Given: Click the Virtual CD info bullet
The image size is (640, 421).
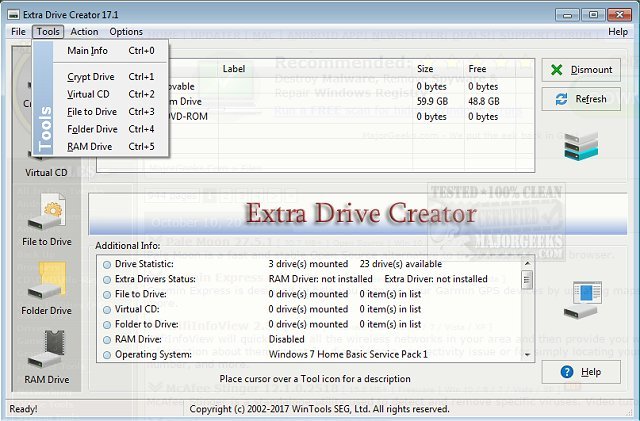Looking at the screenshot, I should [107, 310].
